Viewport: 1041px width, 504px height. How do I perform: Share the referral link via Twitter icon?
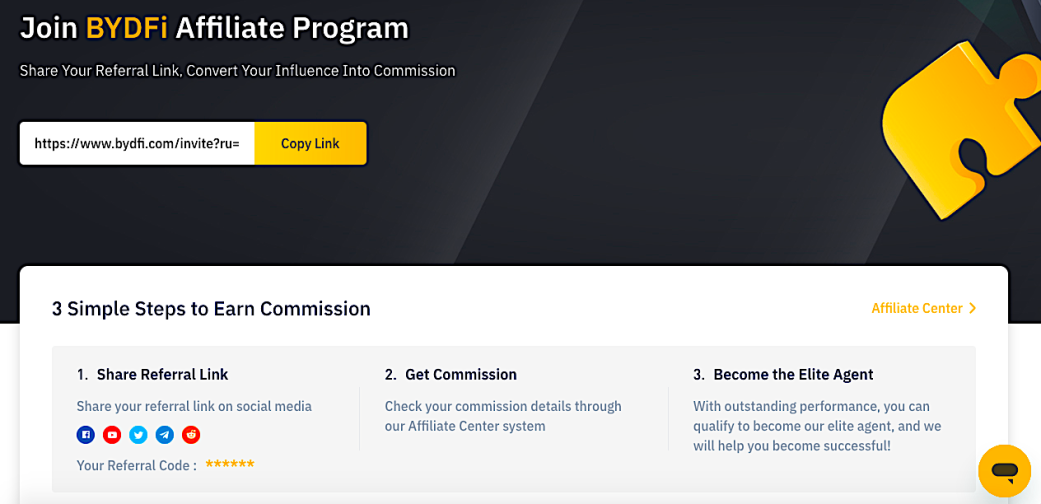138,436
